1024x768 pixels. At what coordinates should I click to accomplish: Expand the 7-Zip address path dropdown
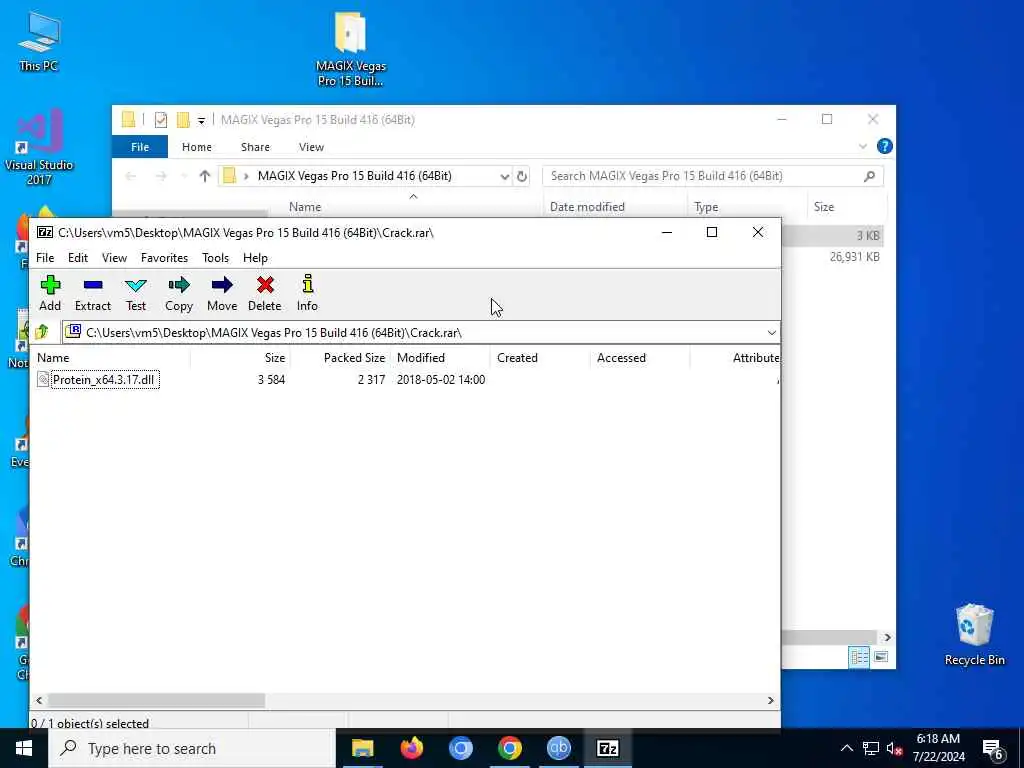tap(771, 333)
